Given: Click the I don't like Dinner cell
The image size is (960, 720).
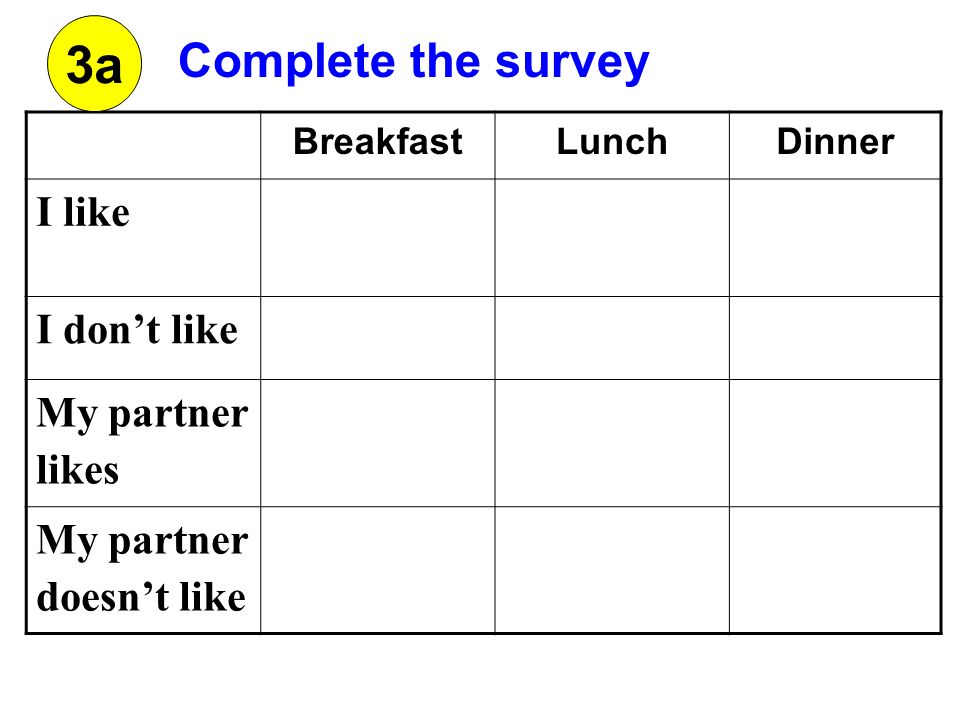Looking at the screenshot, I should (835, 339).
